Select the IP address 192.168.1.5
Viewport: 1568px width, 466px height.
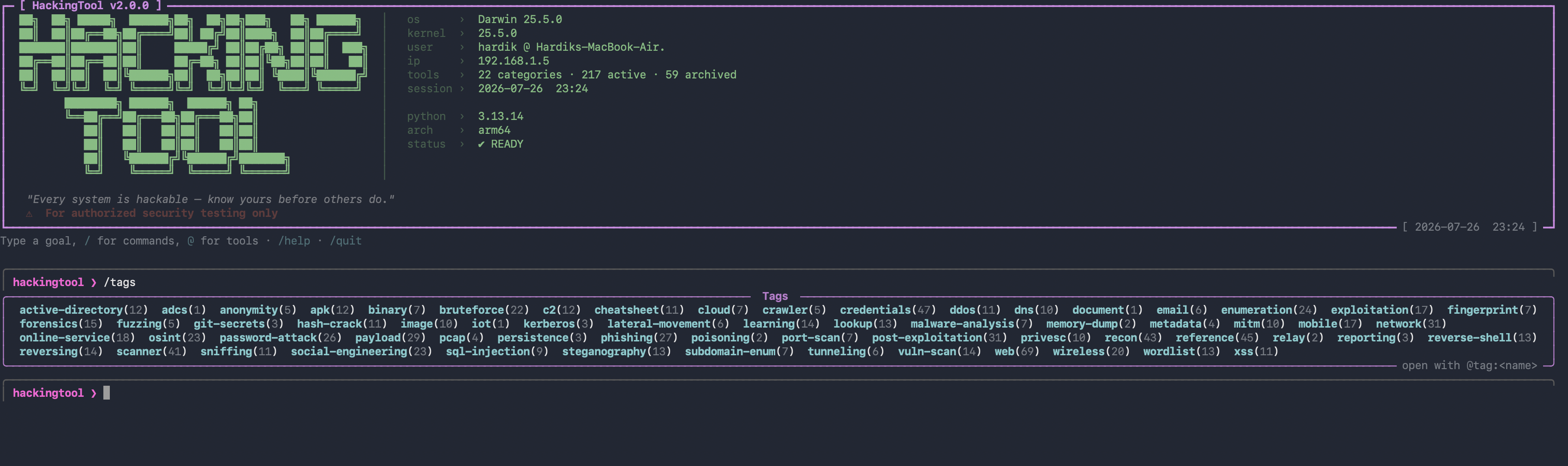coord(513,61)
